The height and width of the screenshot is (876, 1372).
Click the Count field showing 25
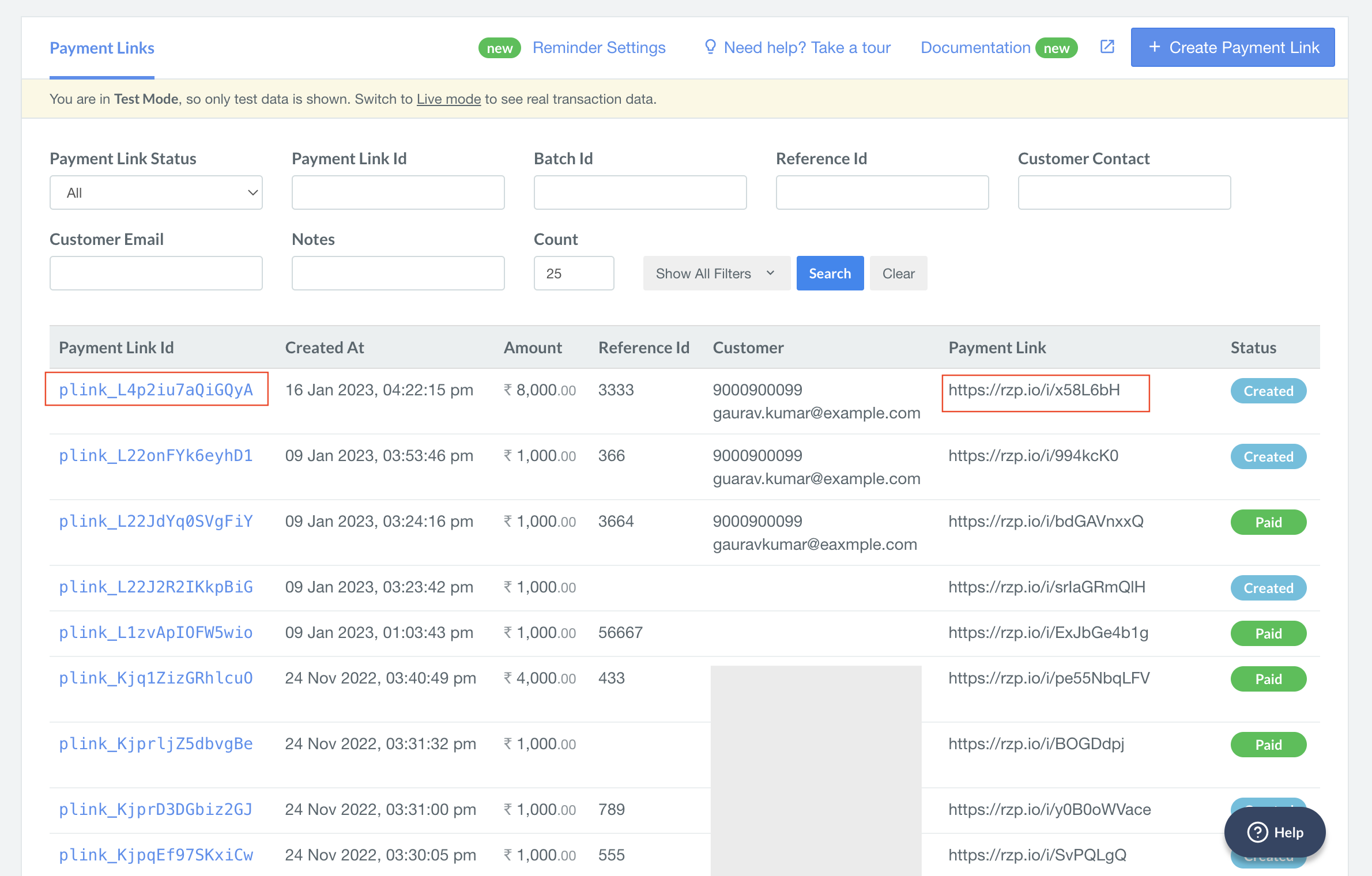(574, 273)
